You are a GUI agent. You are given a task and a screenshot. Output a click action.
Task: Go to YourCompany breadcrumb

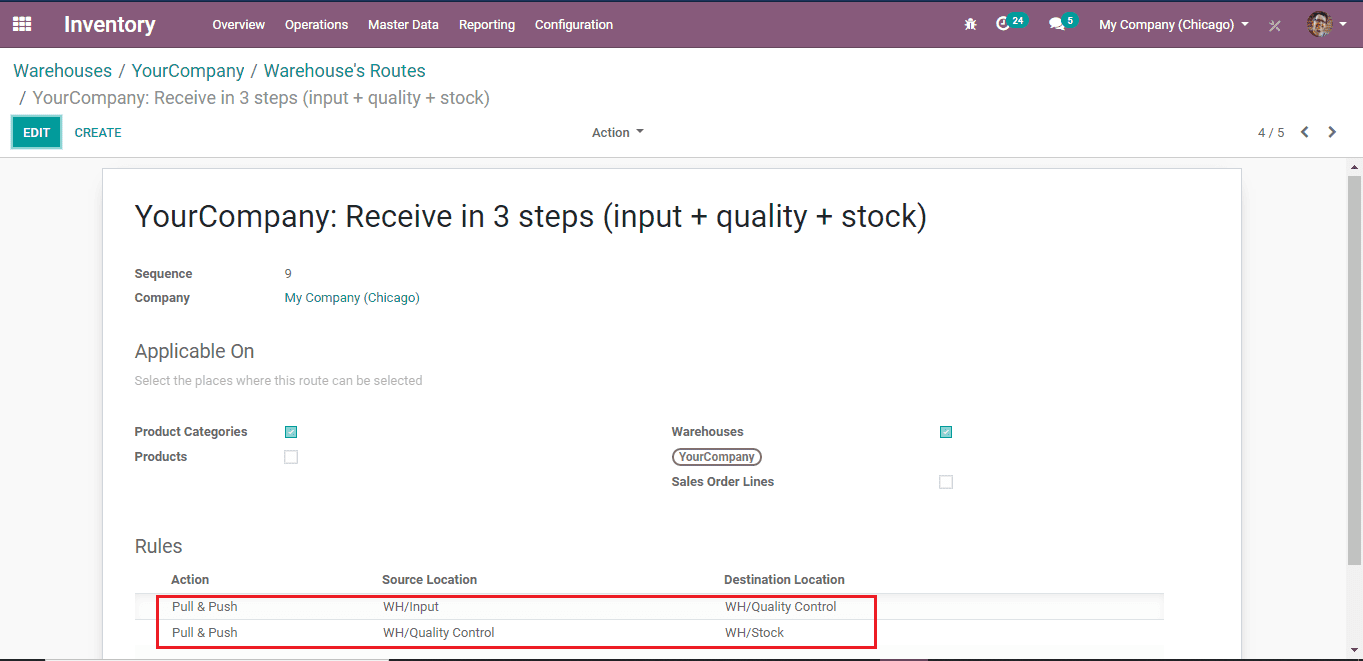[x=188, y=71]
